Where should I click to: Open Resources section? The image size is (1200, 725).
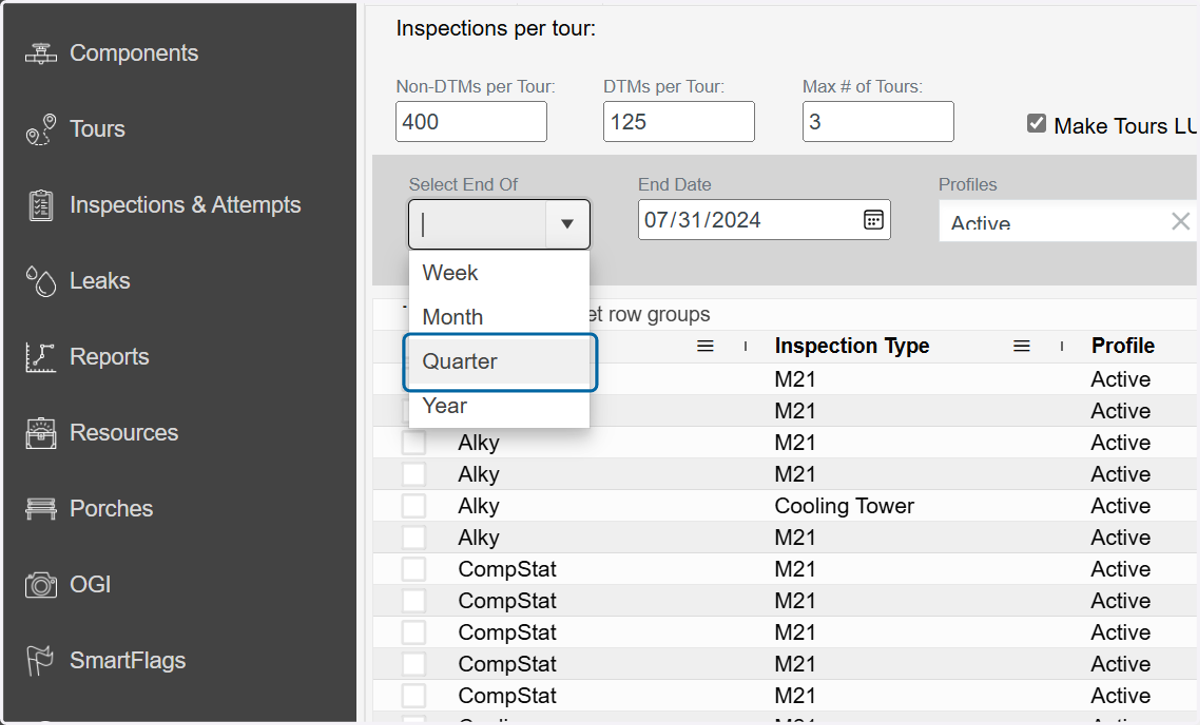click(124, 433)
